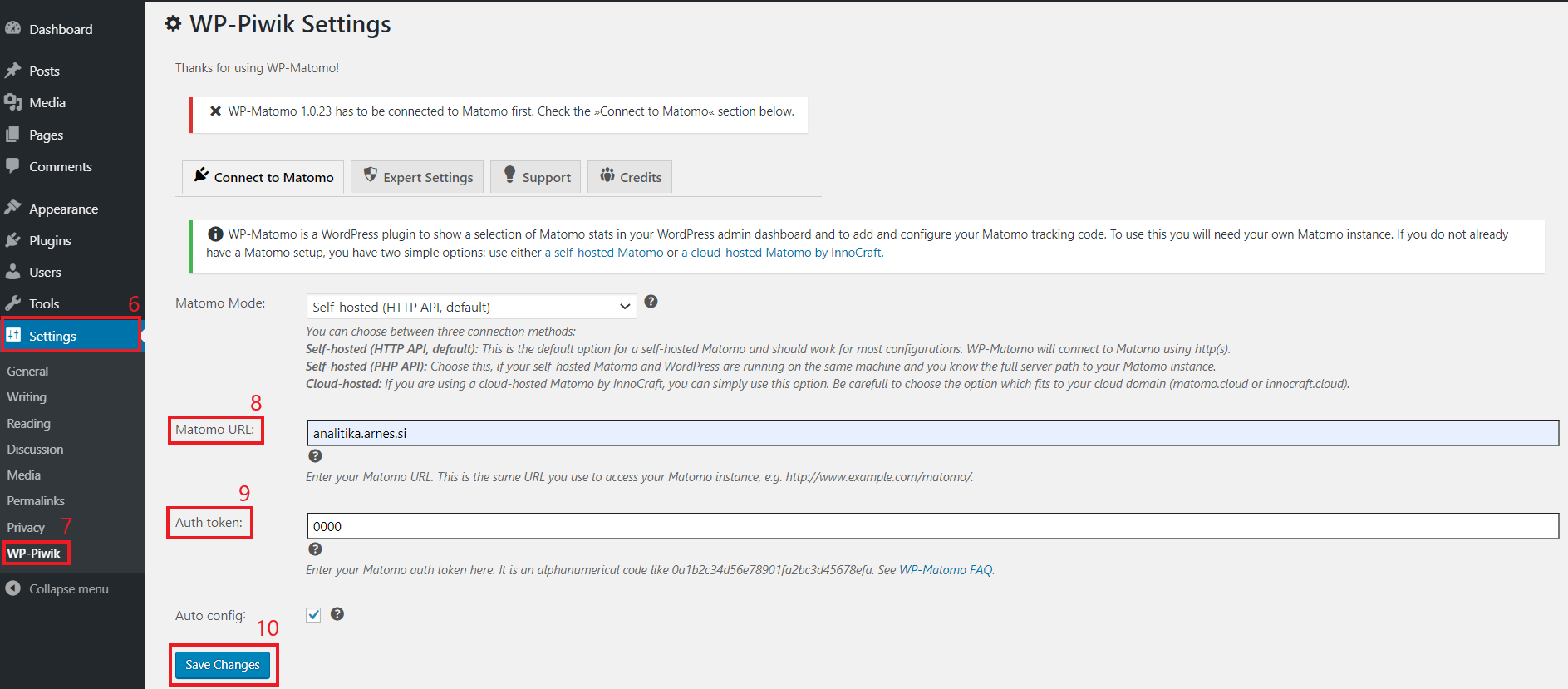Click the help icon below Matomo URL field

point(315,455)
